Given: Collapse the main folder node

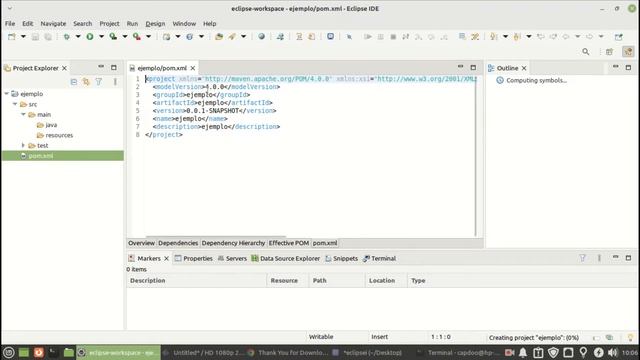Looking at the screenshot, I should tap(23, 114).
